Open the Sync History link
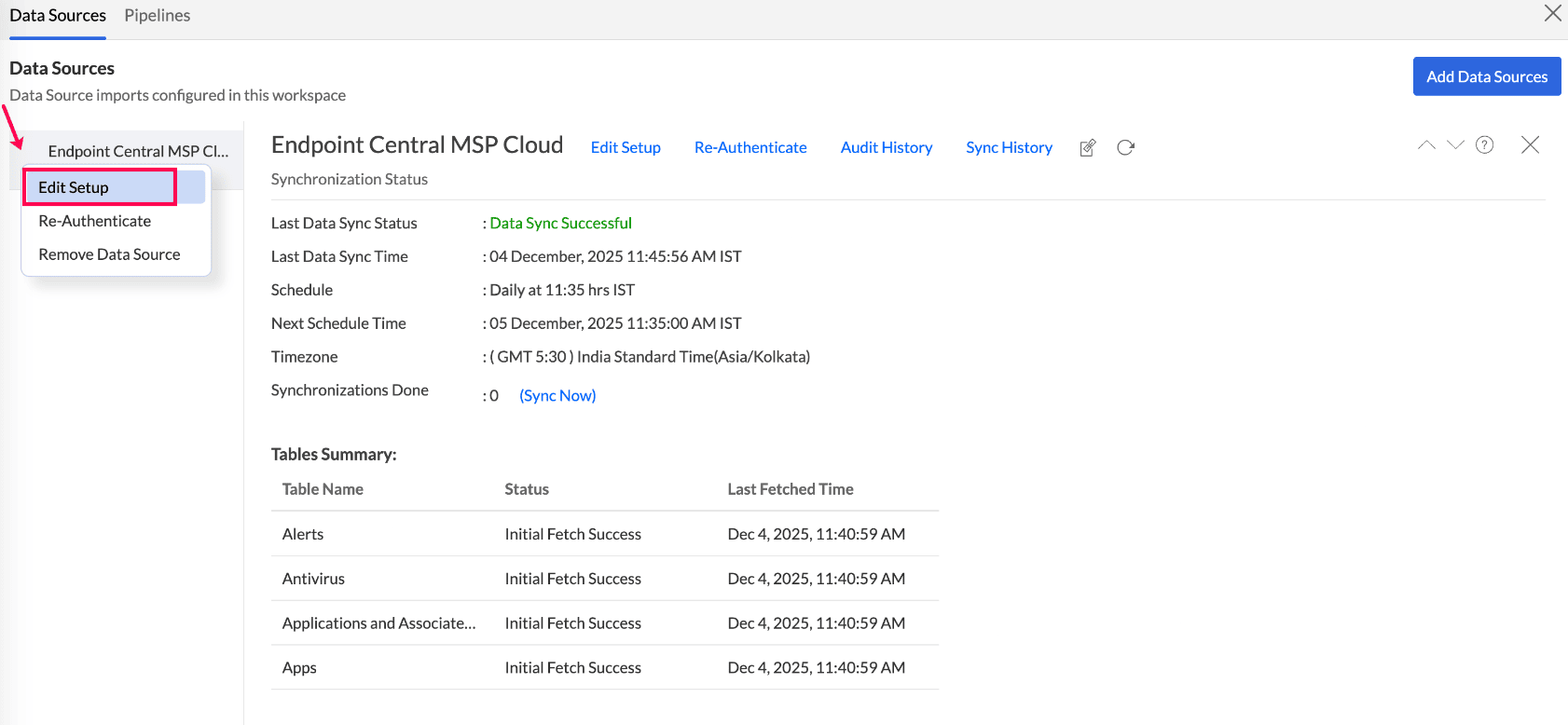The width and height of the screenshot is (1568, 725). point(1009,147)
